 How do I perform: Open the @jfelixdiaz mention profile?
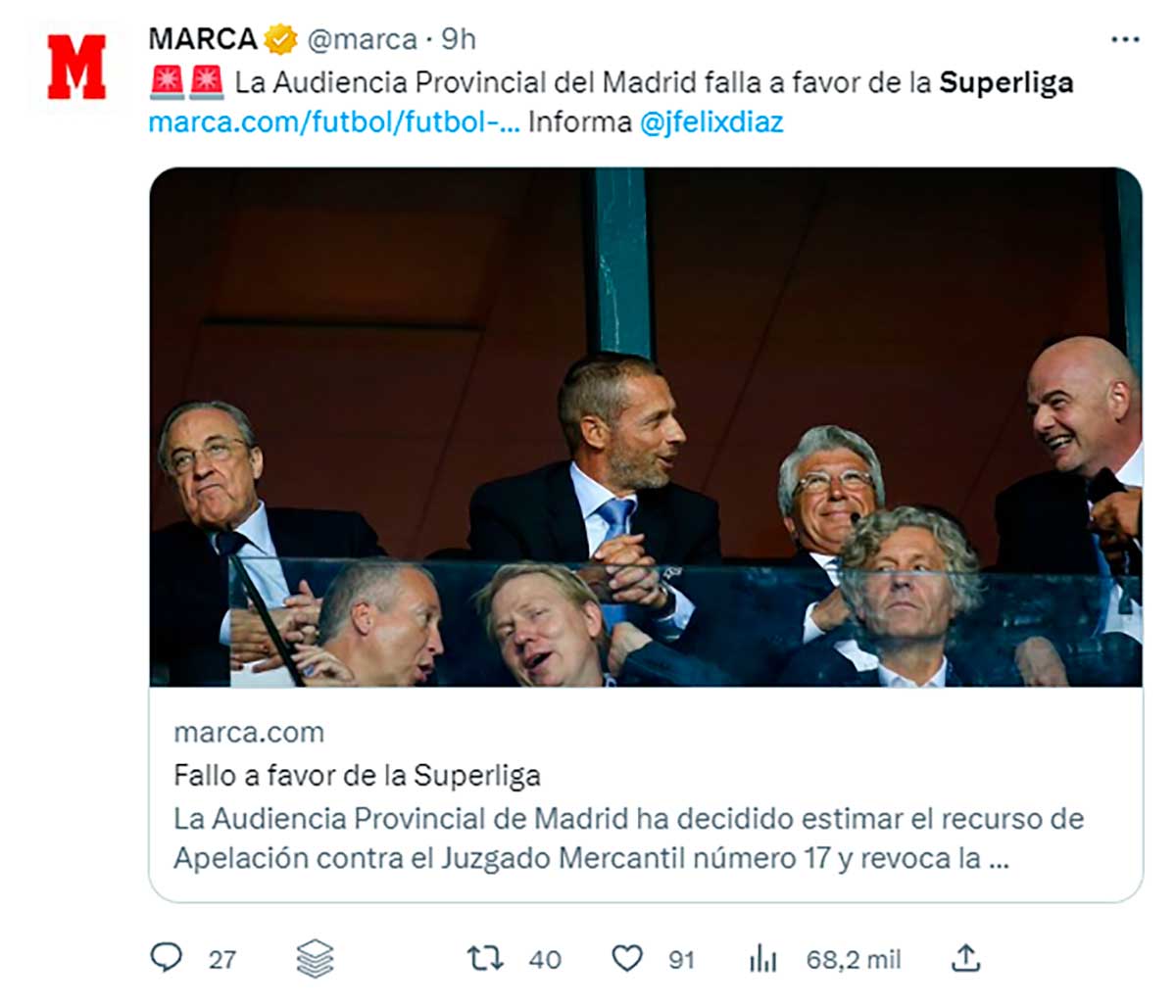[x=710, y=123]
